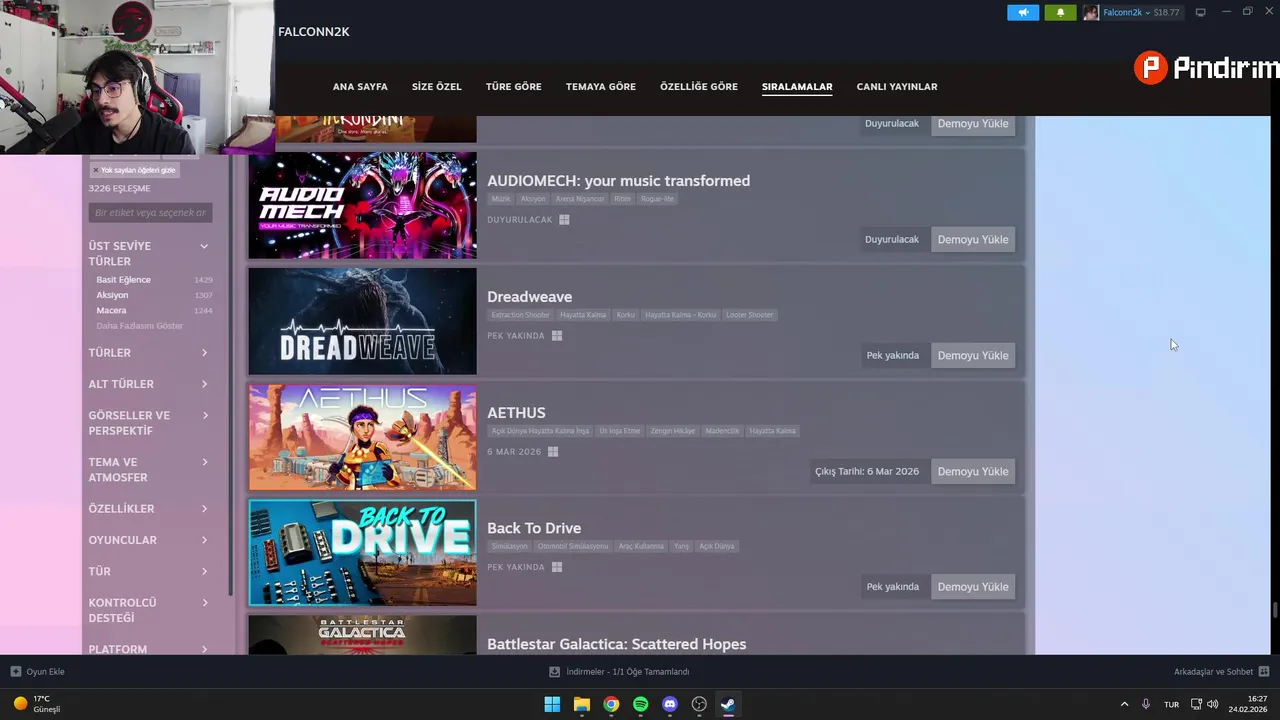
Task: Click the Falconn2k profile avatar
Action: (1091, 12)
